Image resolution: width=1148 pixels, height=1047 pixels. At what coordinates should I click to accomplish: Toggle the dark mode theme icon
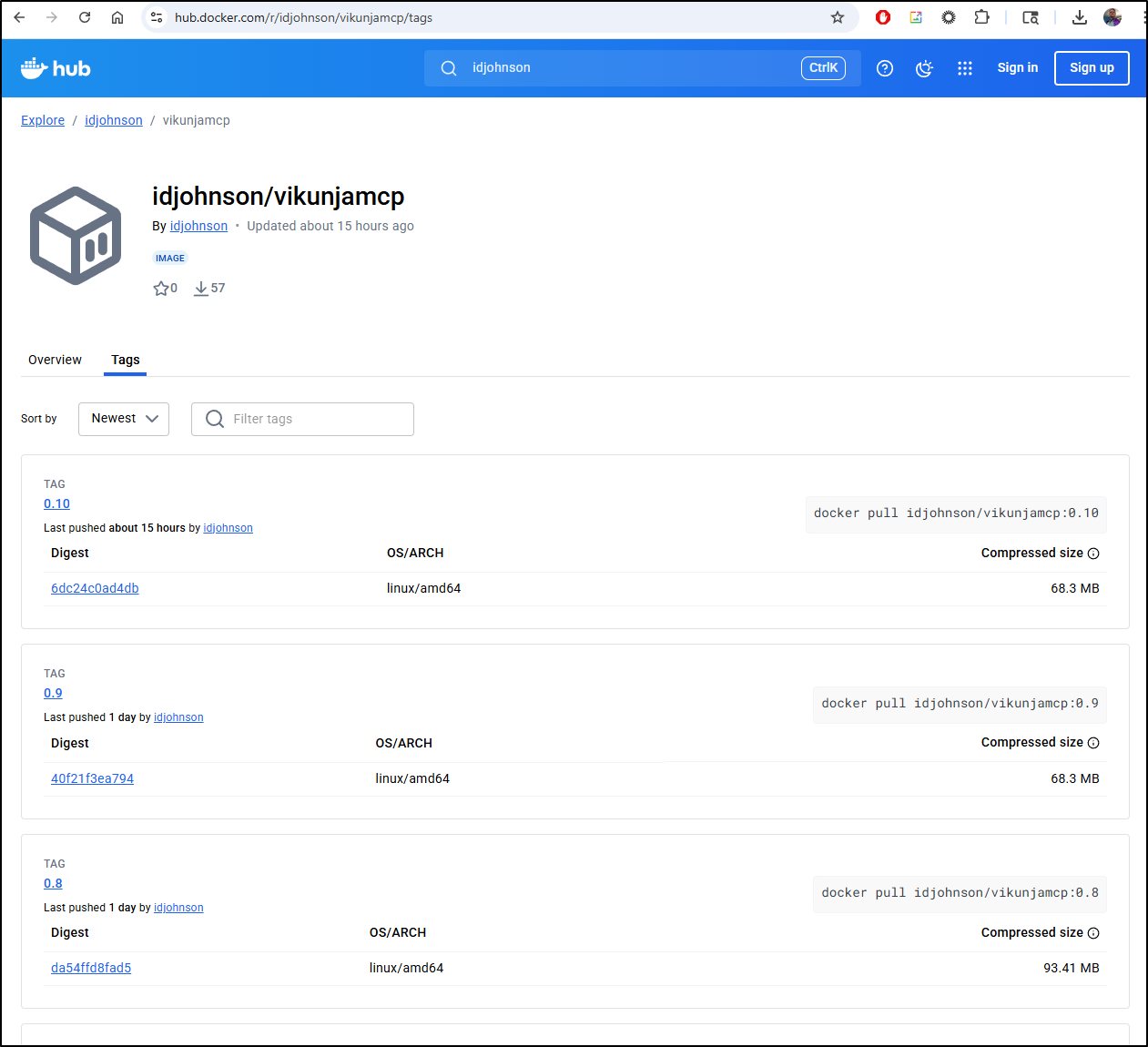click(924, 68)
